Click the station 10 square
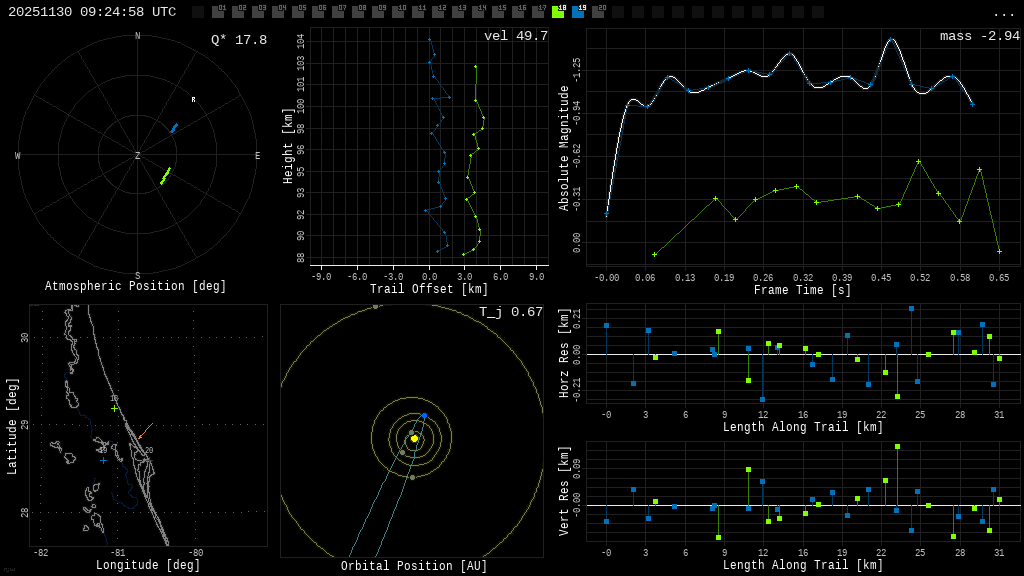This screenshot has height=576, width=1024. point(398,12)
